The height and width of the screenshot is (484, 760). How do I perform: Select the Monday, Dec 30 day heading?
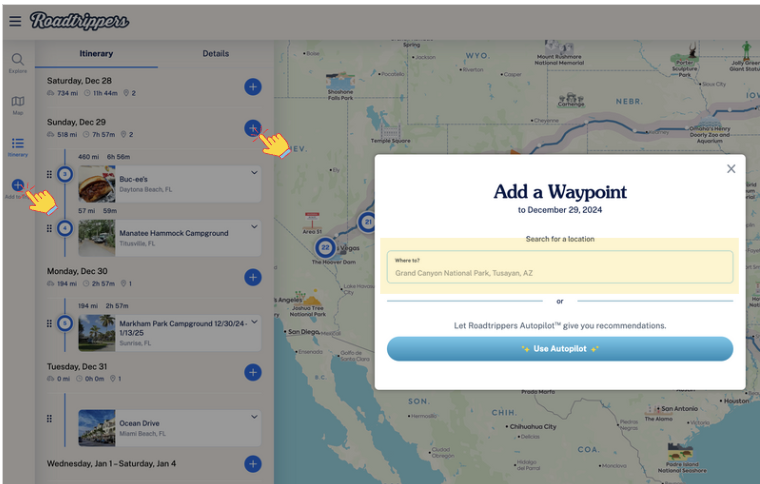coord(77,271)
